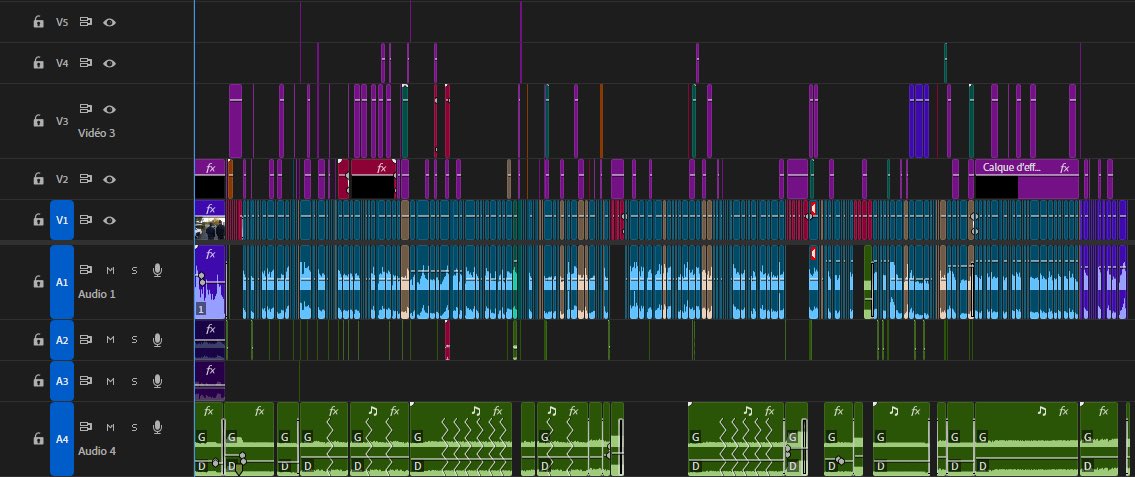
Task: Solo the Audio 1 track
Action: tap(134, 270)
